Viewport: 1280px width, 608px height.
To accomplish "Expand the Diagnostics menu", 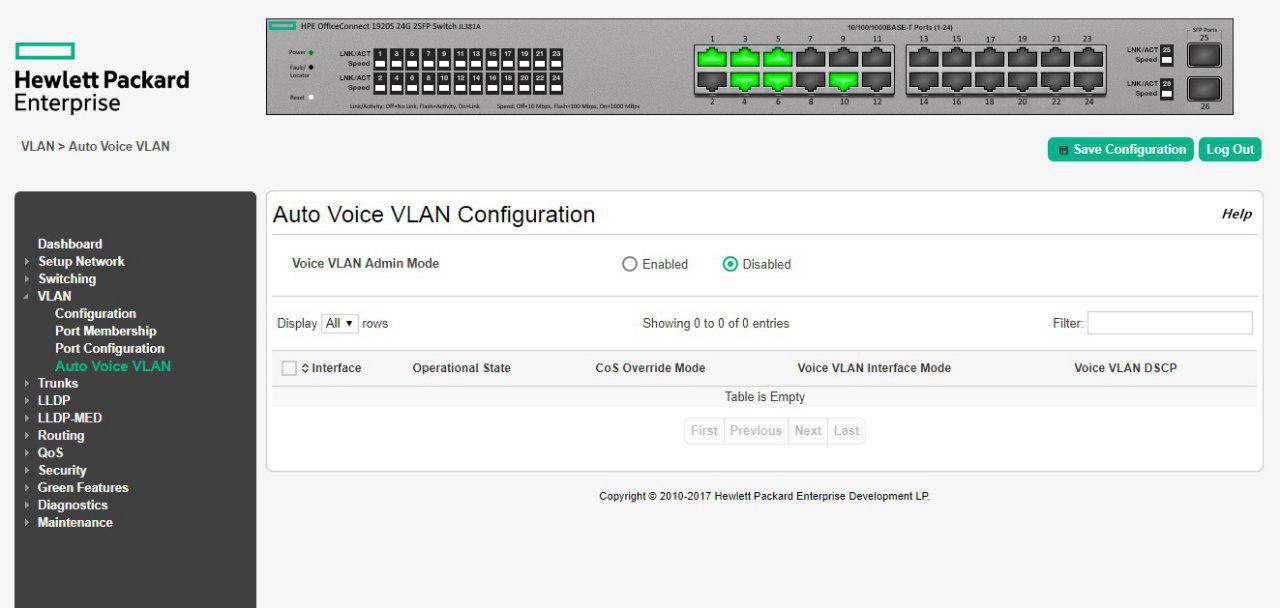I will (x=72, y=505).
